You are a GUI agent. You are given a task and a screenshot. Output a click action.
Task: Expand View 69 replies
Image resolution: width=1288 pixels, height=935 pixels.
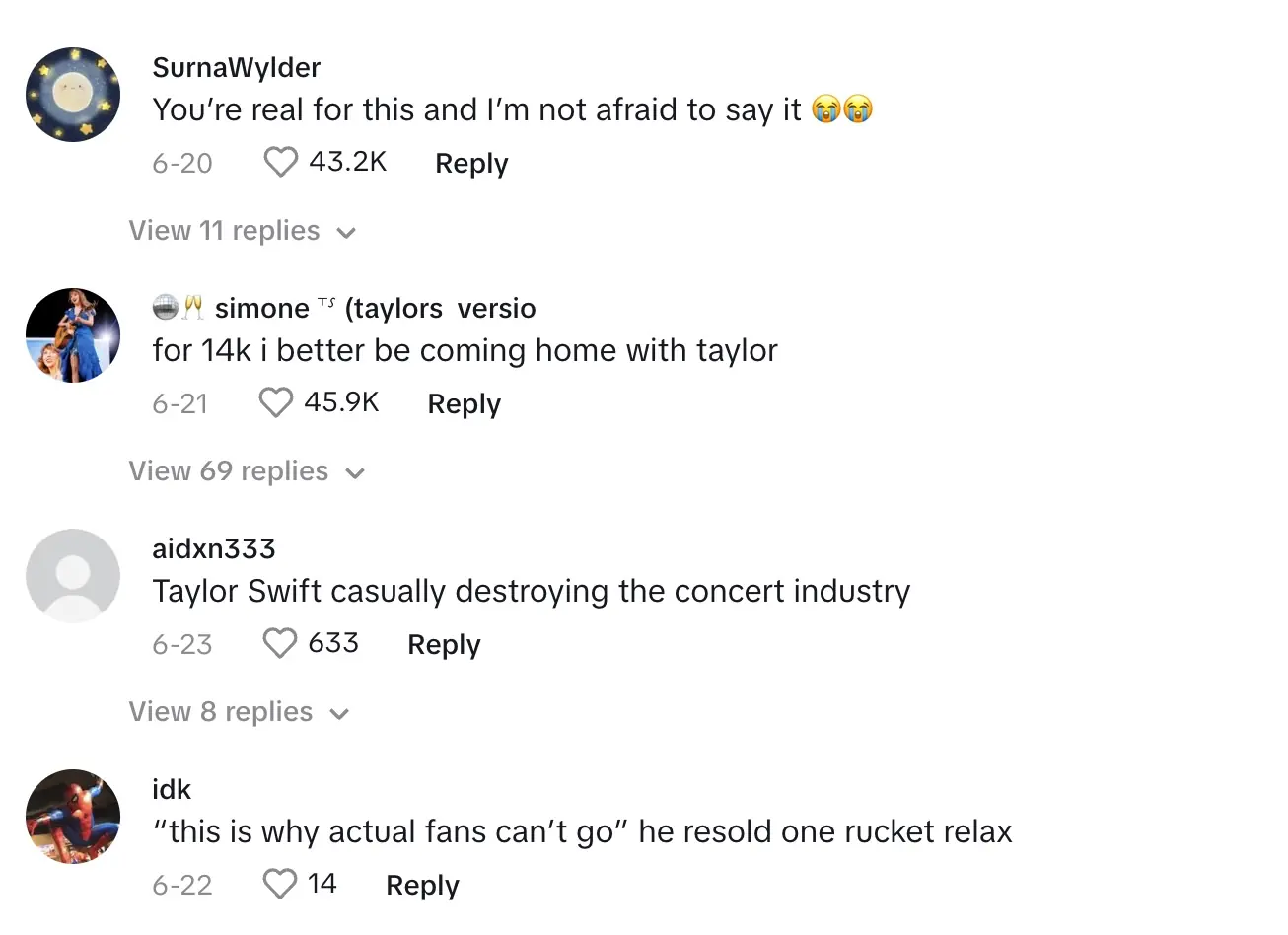pos(247,471)
